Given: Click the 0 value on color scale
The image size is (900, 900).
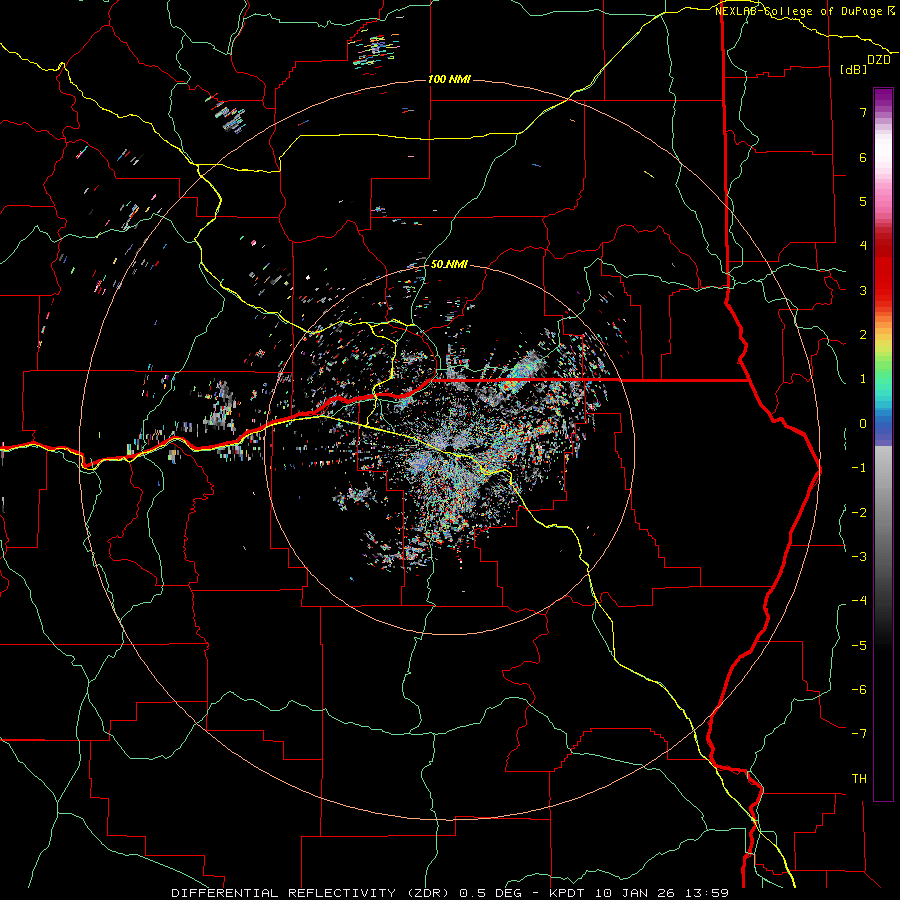Looking at the screenshot, I should pyautogui.click(x=863, y=424).
